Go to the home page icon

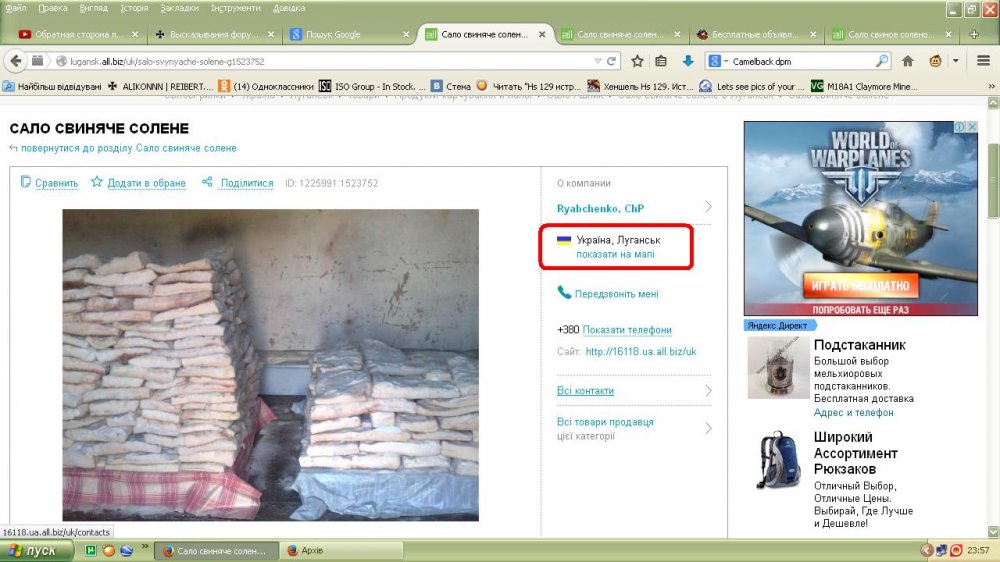coord(908,61)
